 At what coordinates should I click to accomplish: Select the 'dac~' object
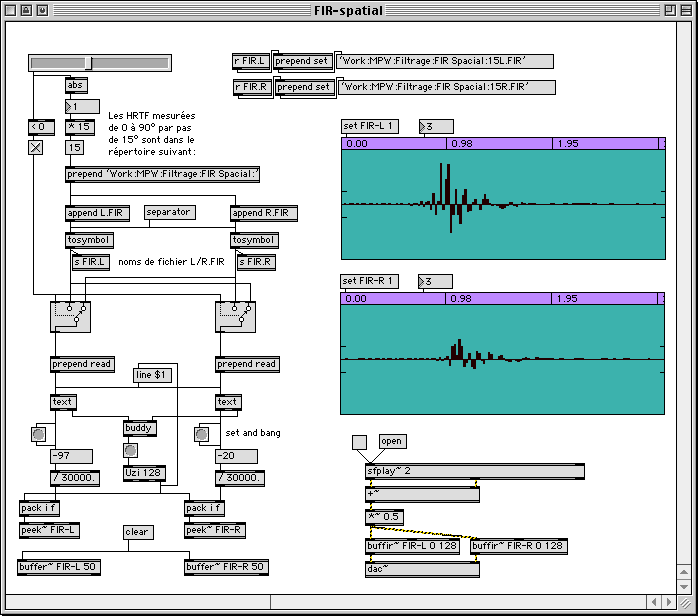click(422, 569)
